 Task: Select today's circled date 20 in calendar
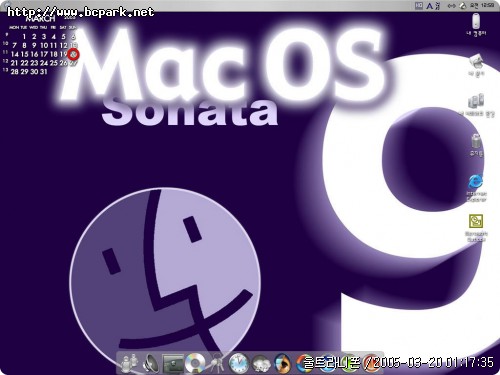tap(74, 54)
